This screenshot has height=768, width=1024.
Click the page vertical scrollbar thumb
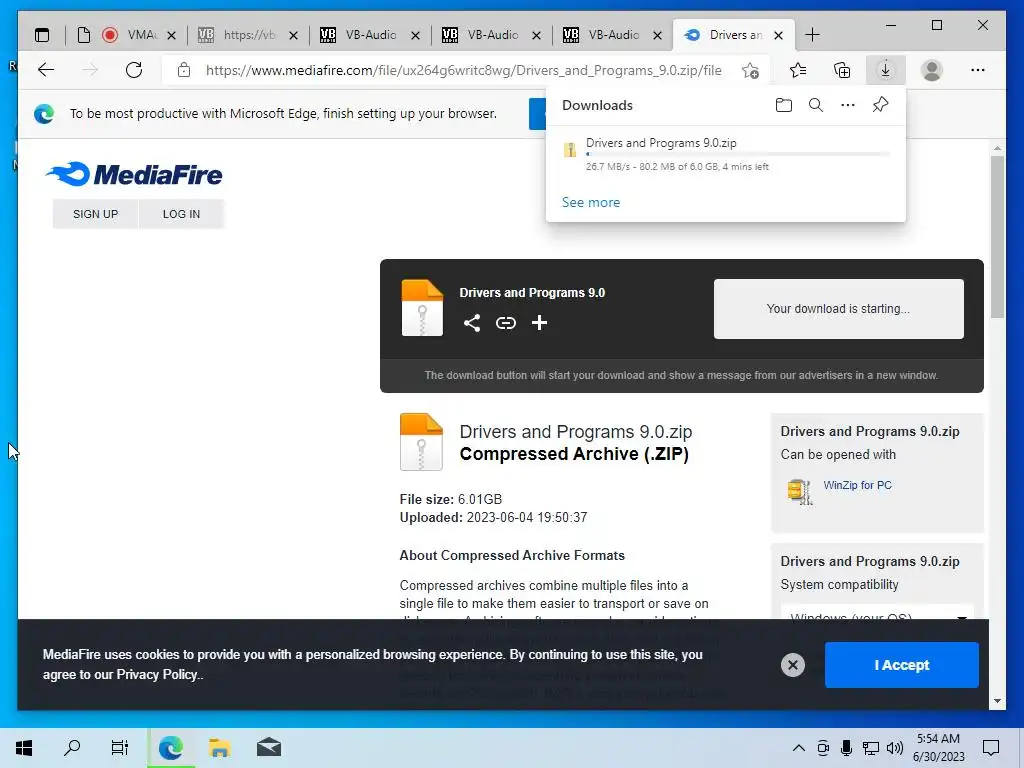(997, 236)
